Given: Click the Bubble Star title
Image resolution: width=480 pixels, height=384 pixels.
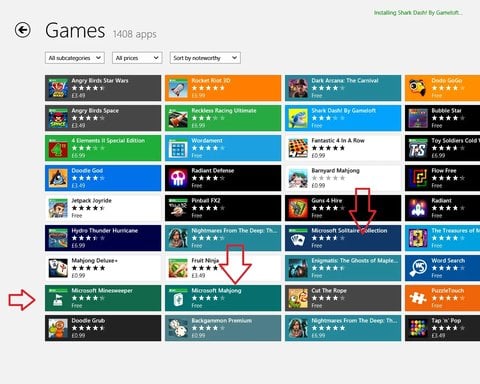Looking at the screenshot, I should 446,110.
